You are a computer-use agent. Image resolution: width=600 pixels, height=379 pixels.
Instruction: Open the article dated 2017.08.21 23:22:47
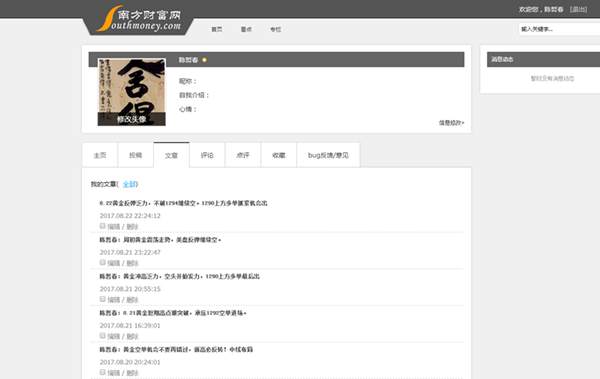click(x=160, y=240)
